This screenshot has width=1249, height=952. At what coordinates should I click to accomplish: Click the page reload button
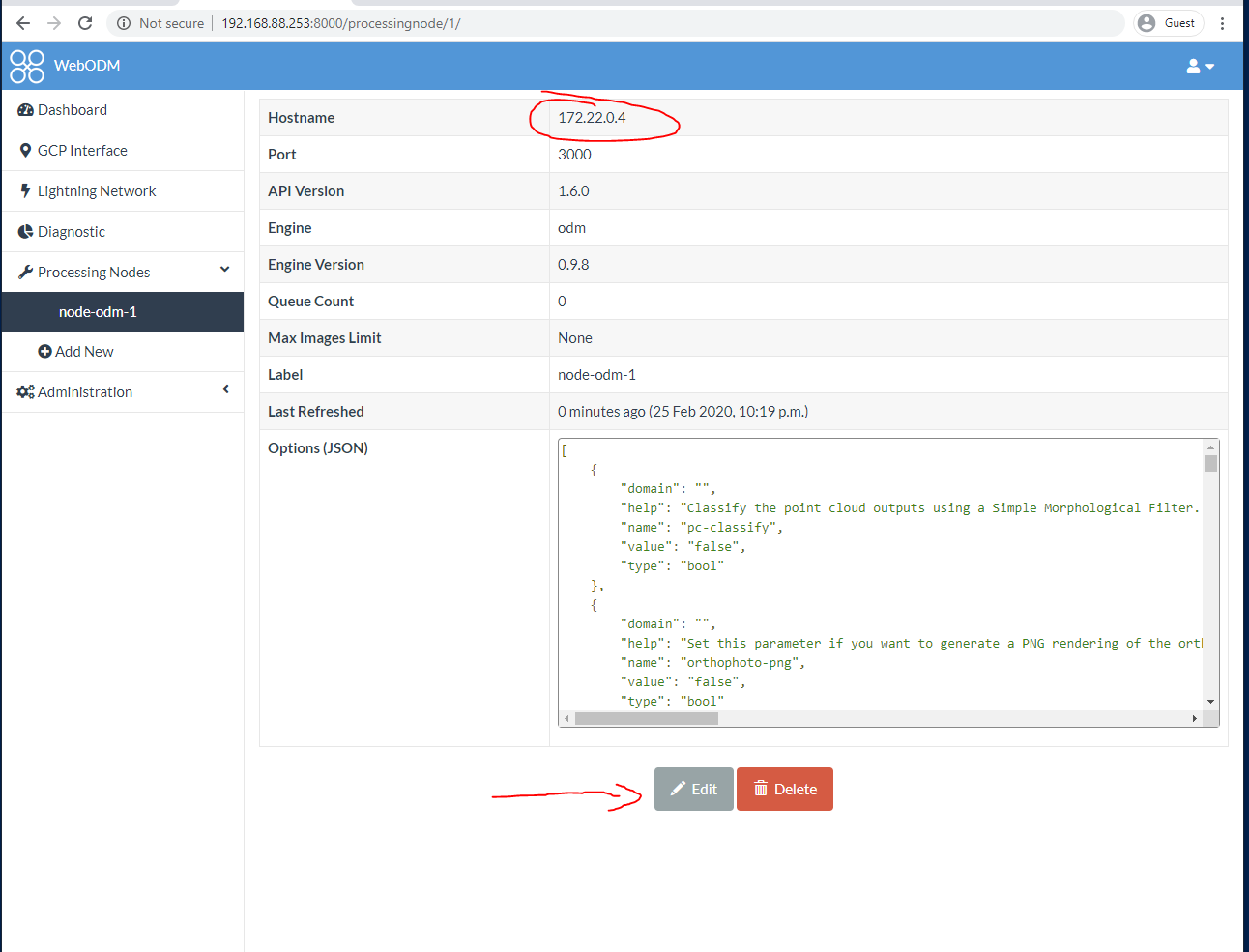(85, 22)
